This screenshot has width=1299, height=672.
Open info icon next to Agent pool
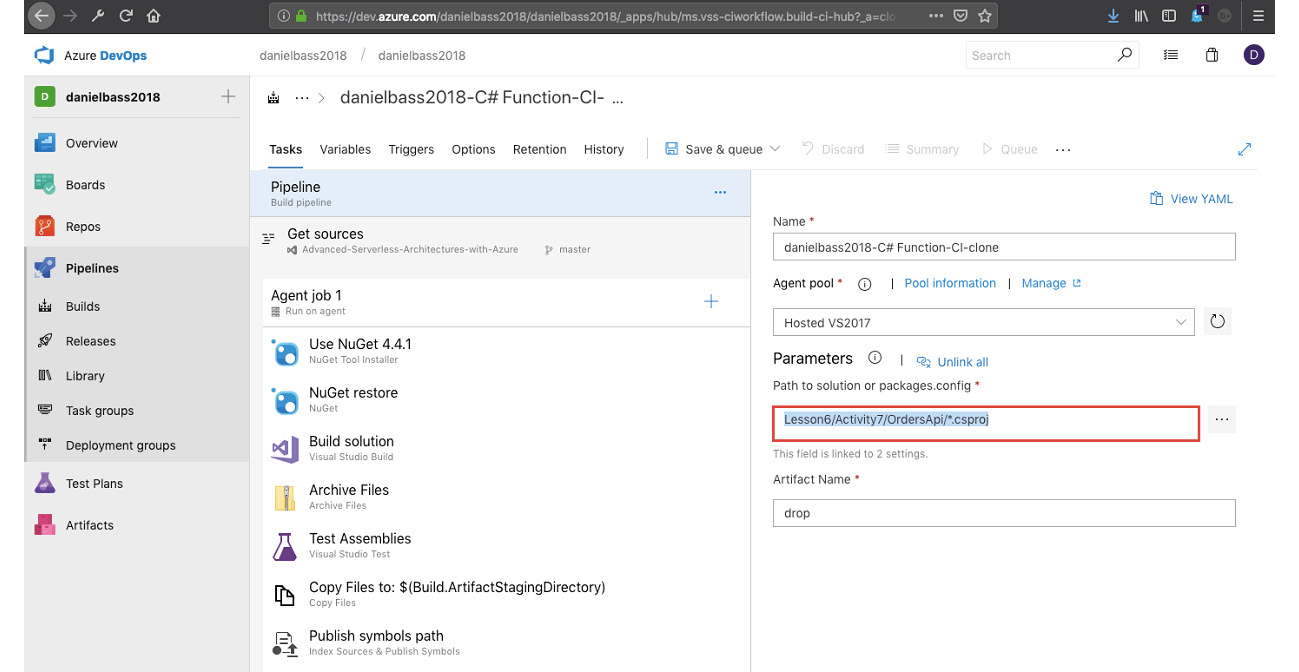click(865, 284)
